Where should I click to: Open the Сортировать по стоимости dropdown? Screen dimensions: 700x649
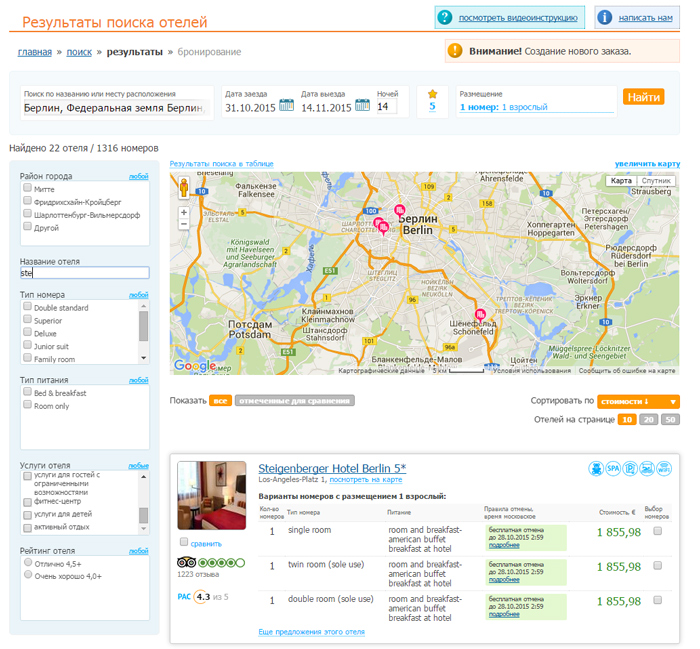click(x=638, y=402)
